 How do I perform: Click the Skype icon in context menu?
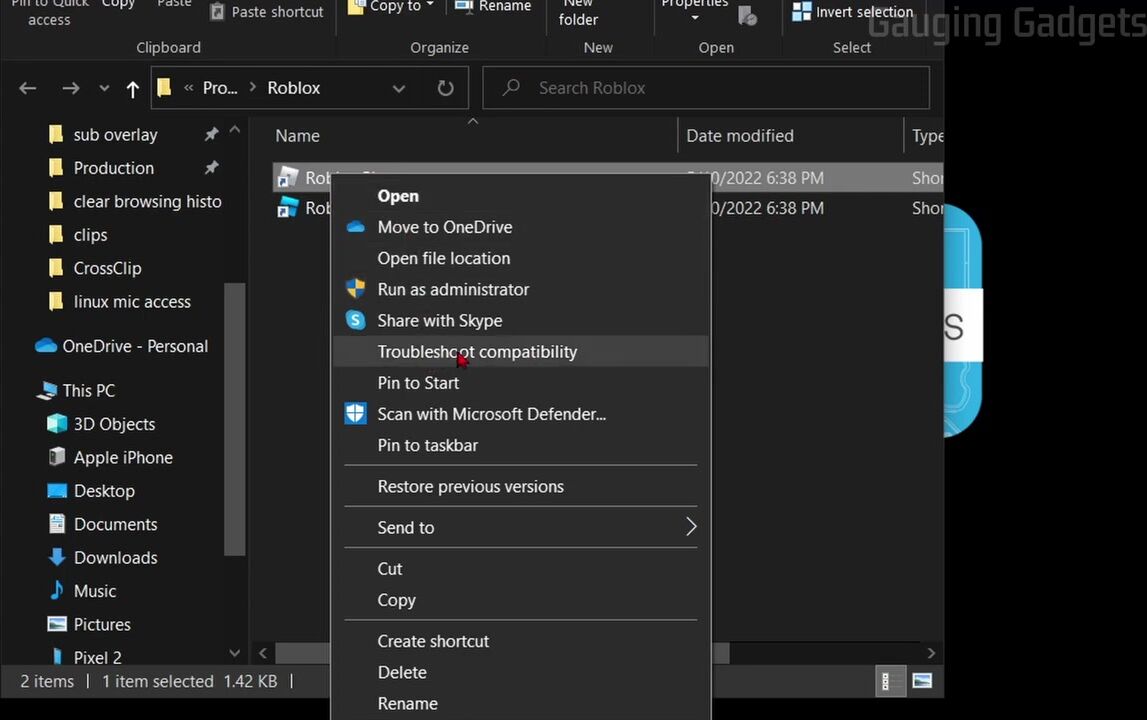[x=356, y=320]
